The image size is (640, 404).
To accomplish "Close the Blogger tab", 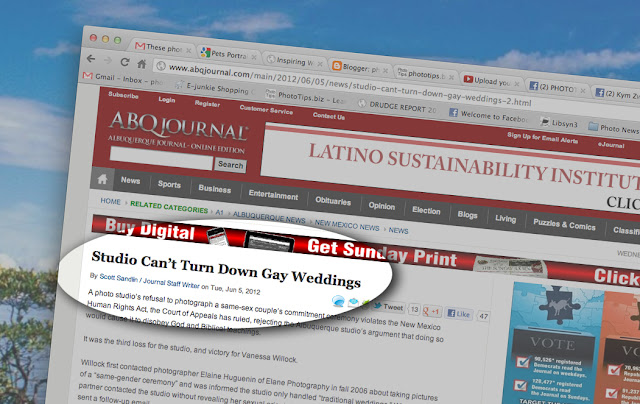I will pyautogui.click(x=385, y=71).
